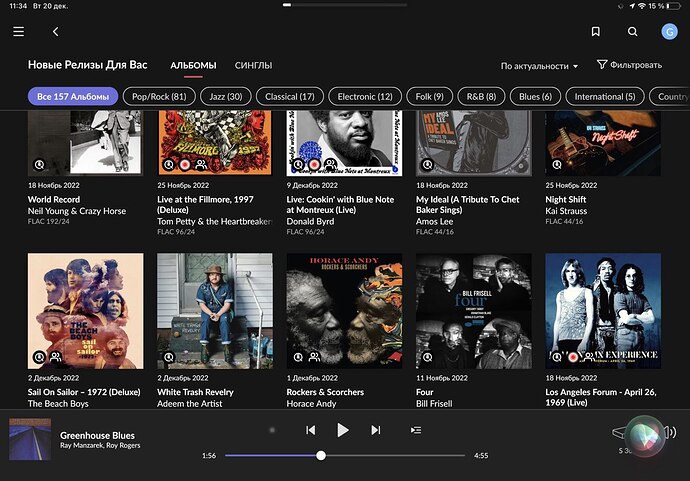Skip to previous track

tap(311, 430)
